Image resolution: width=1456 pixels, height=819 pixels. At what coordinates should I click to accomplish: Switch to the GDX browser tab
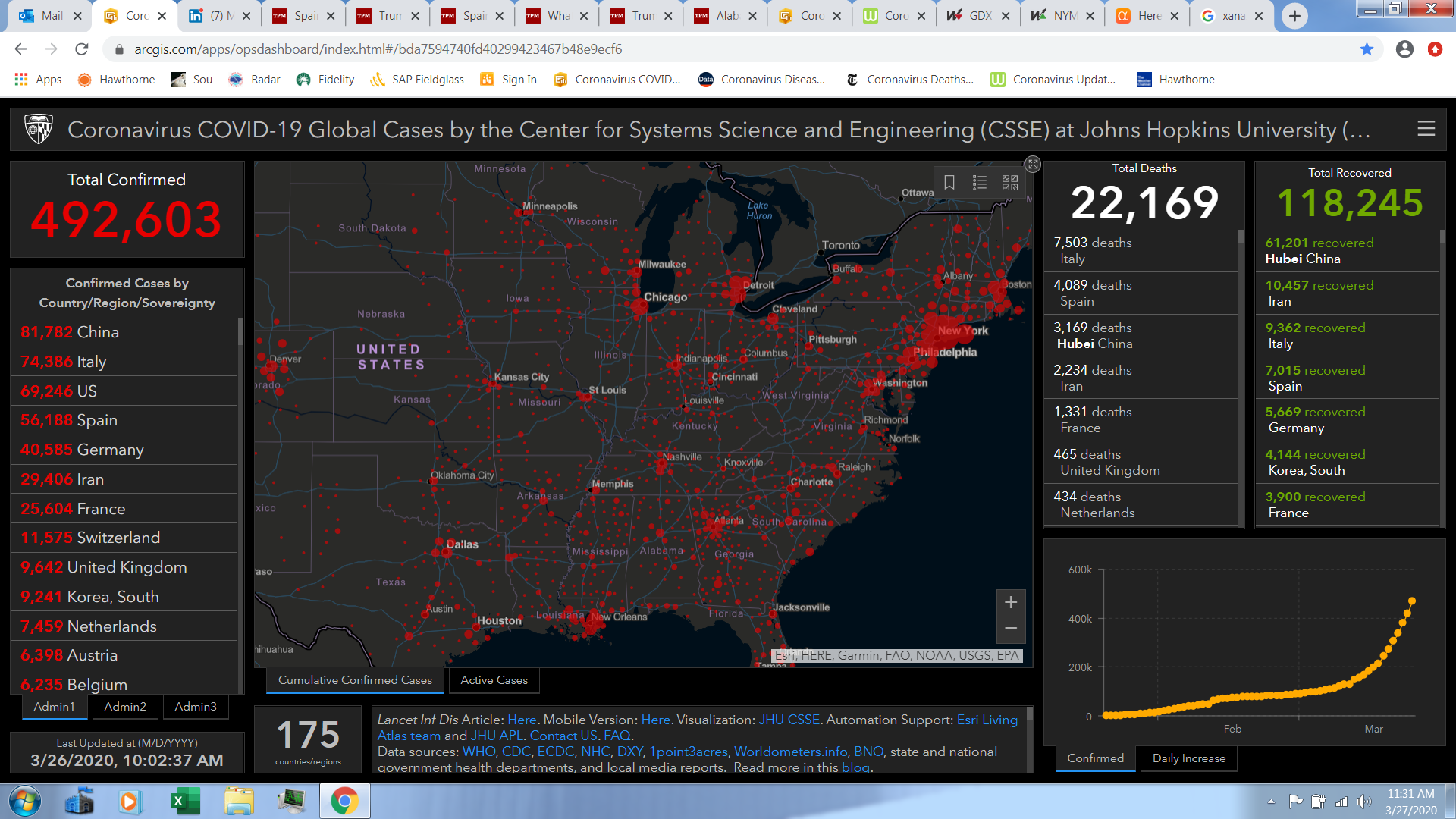[x=977, y=16]
